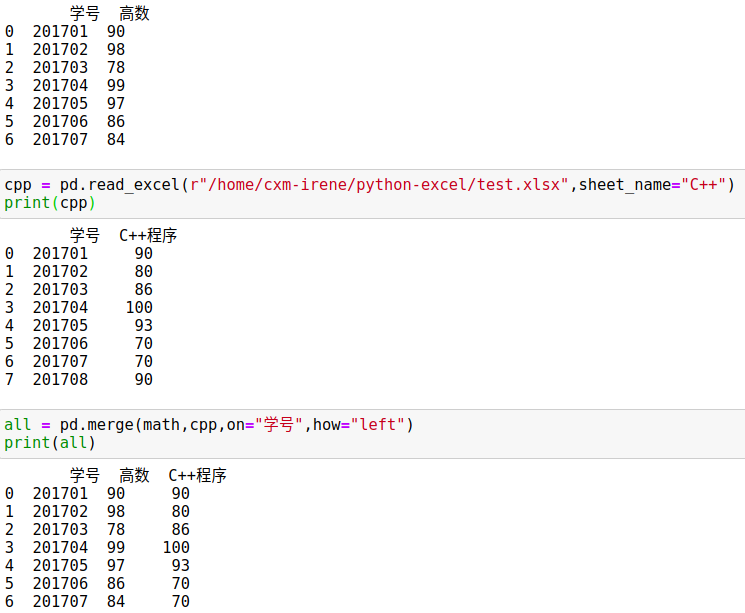Image resolution: width=745 pixels, height=613 pixels.
Task: Click 高数 score 78 in merged output
Action: [116, 529]
